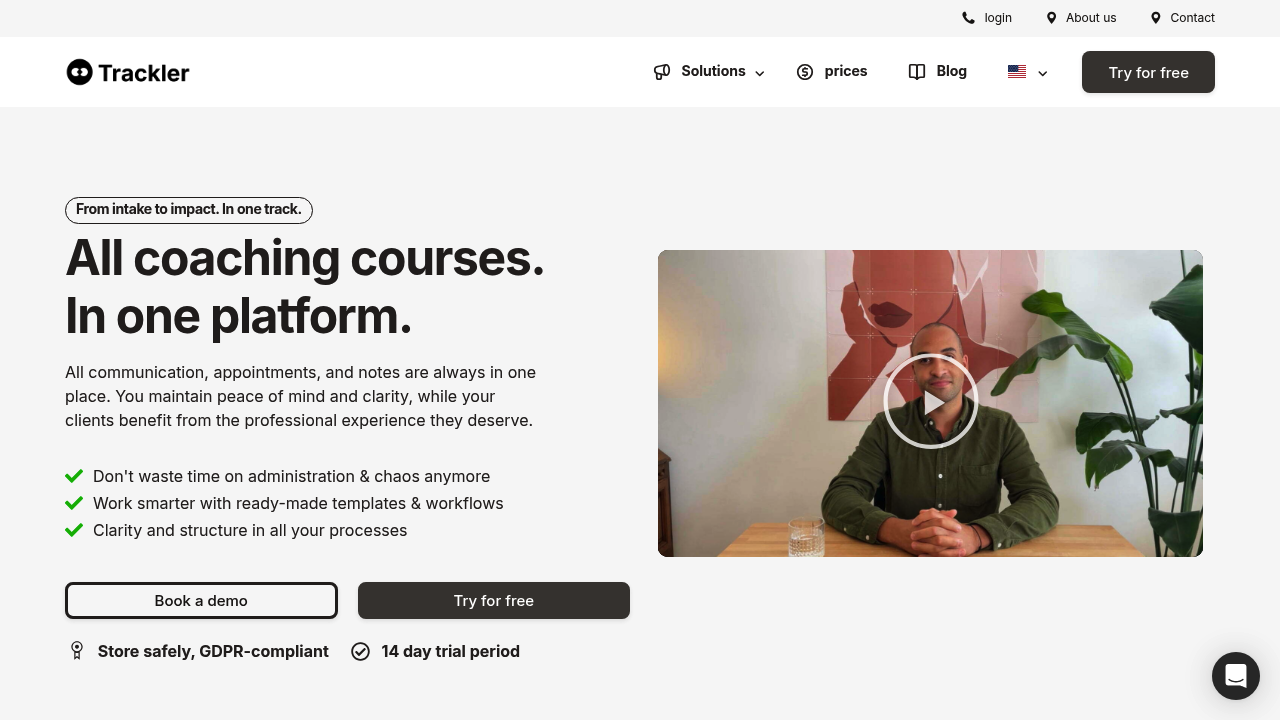
Task: Click the open book icon beside Blog
Action: (917, 72)
